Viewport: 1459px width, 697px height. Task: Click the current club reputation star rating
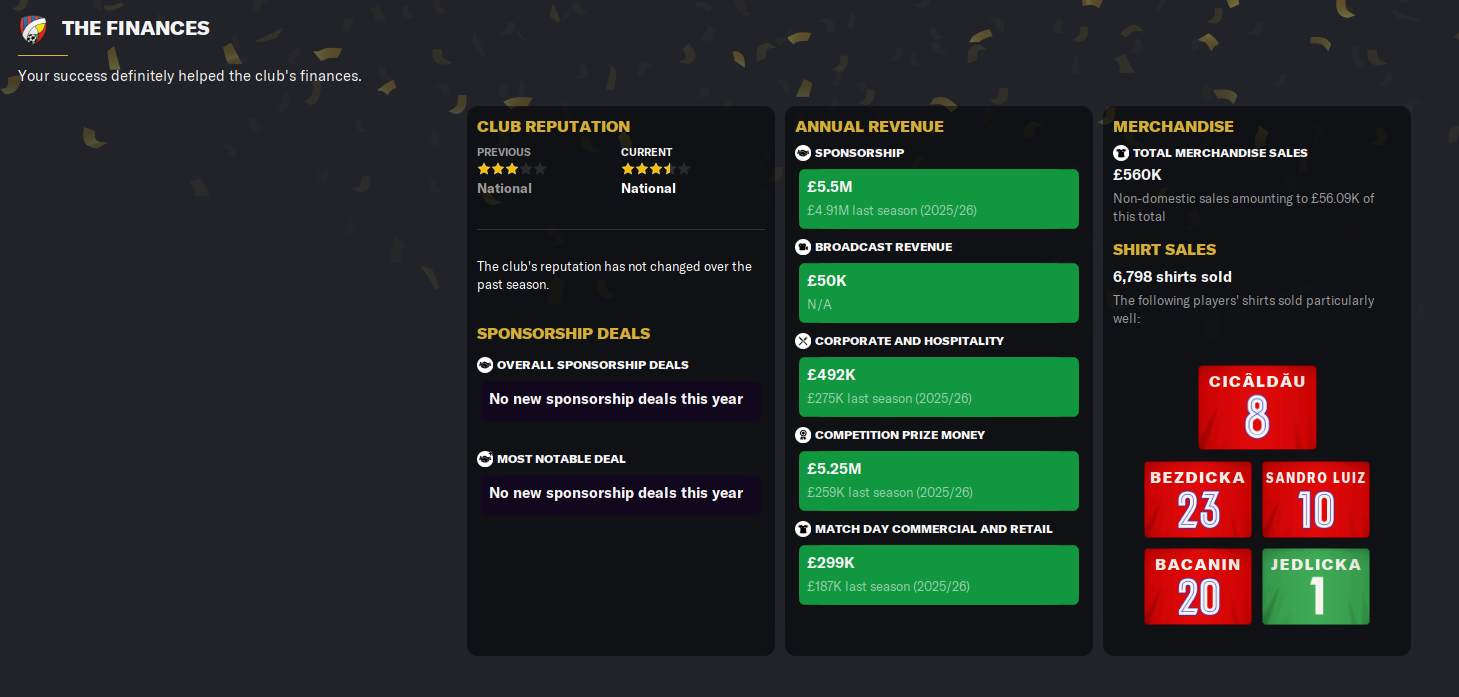[x=655, y=169]
